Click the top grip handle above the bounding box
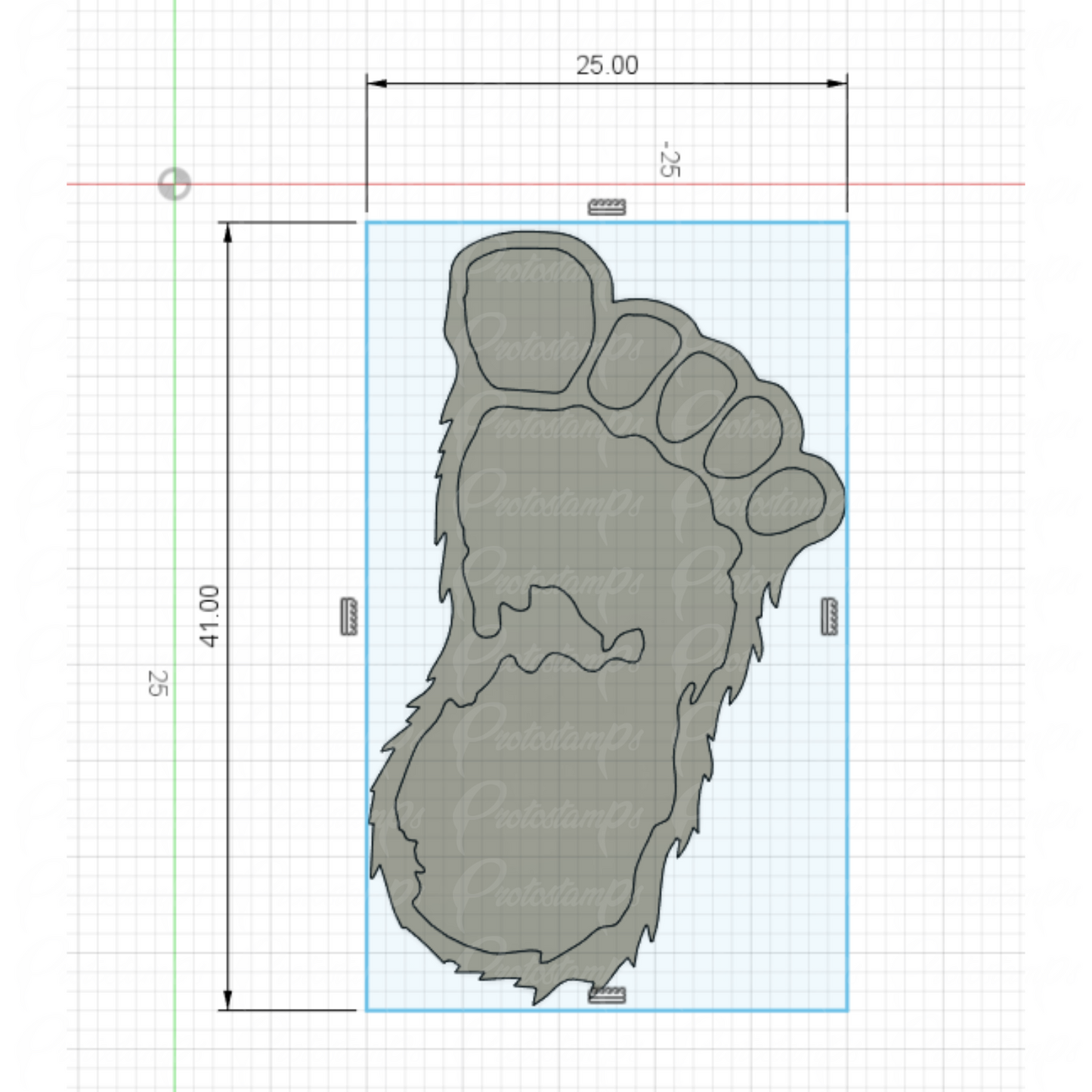 [605, 206]
